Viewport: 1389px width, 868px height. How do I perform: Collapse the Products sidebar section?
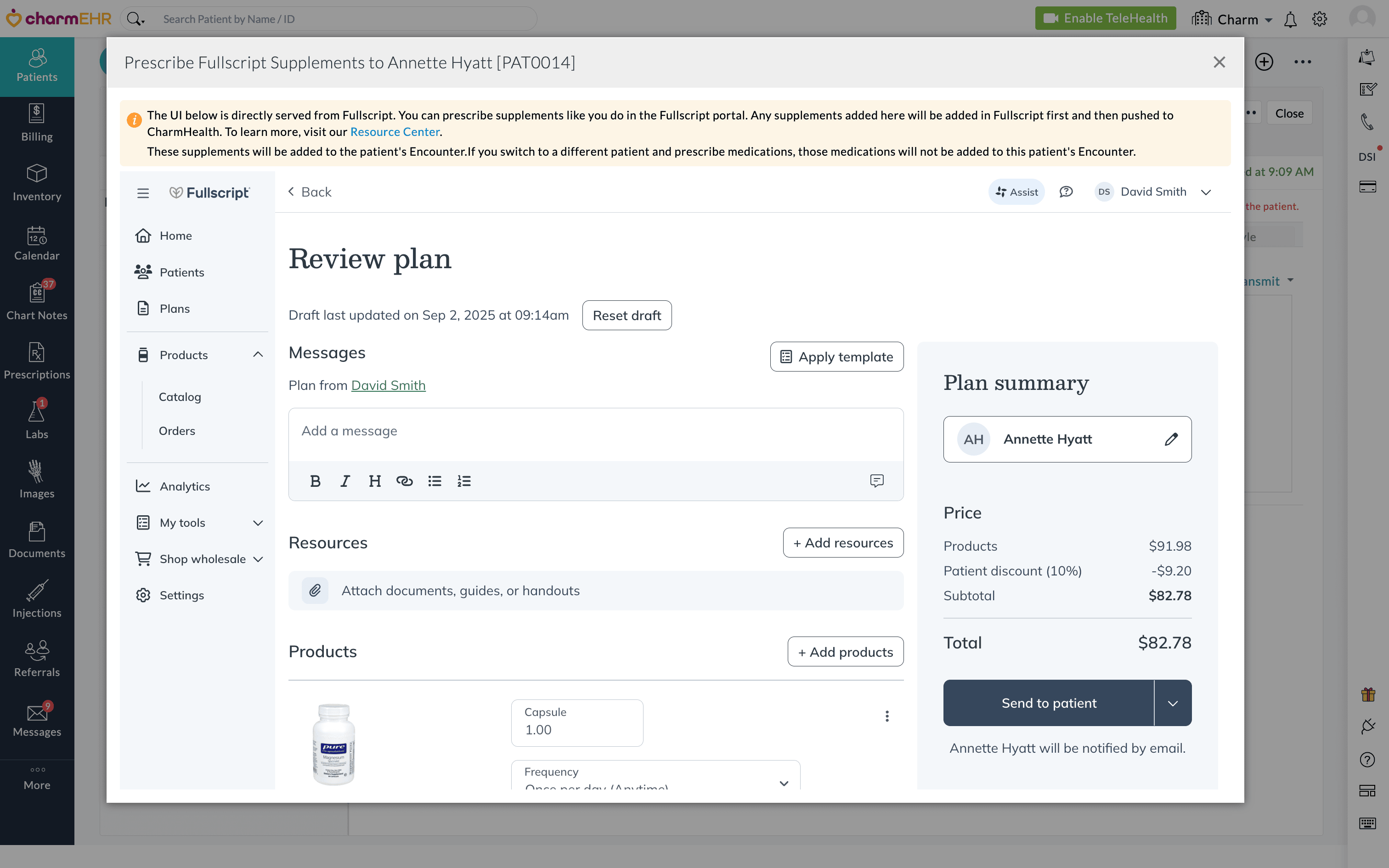258,355
